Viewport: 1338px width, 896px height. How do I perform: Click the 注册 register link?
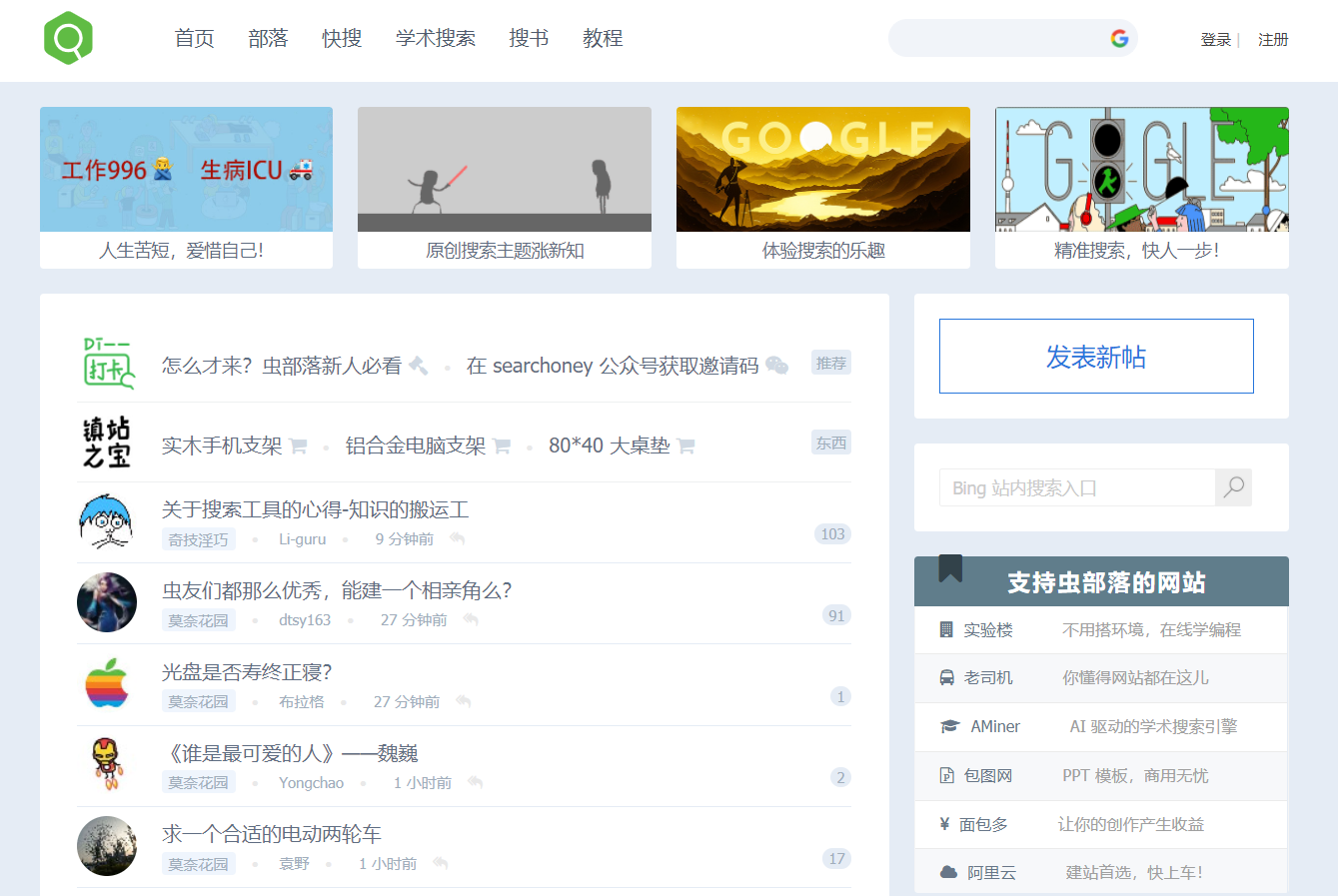point(1273,40)
